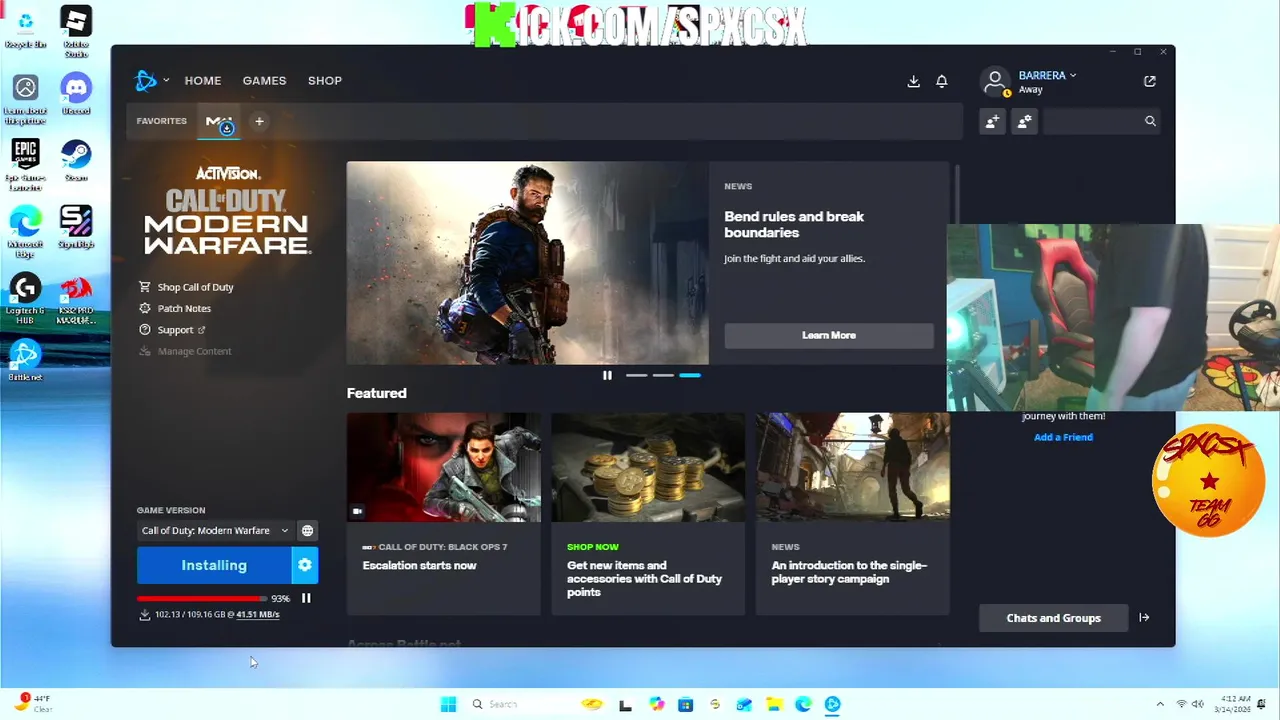Go to the HOME tab
1280x720 pixels.
(203, 81)
